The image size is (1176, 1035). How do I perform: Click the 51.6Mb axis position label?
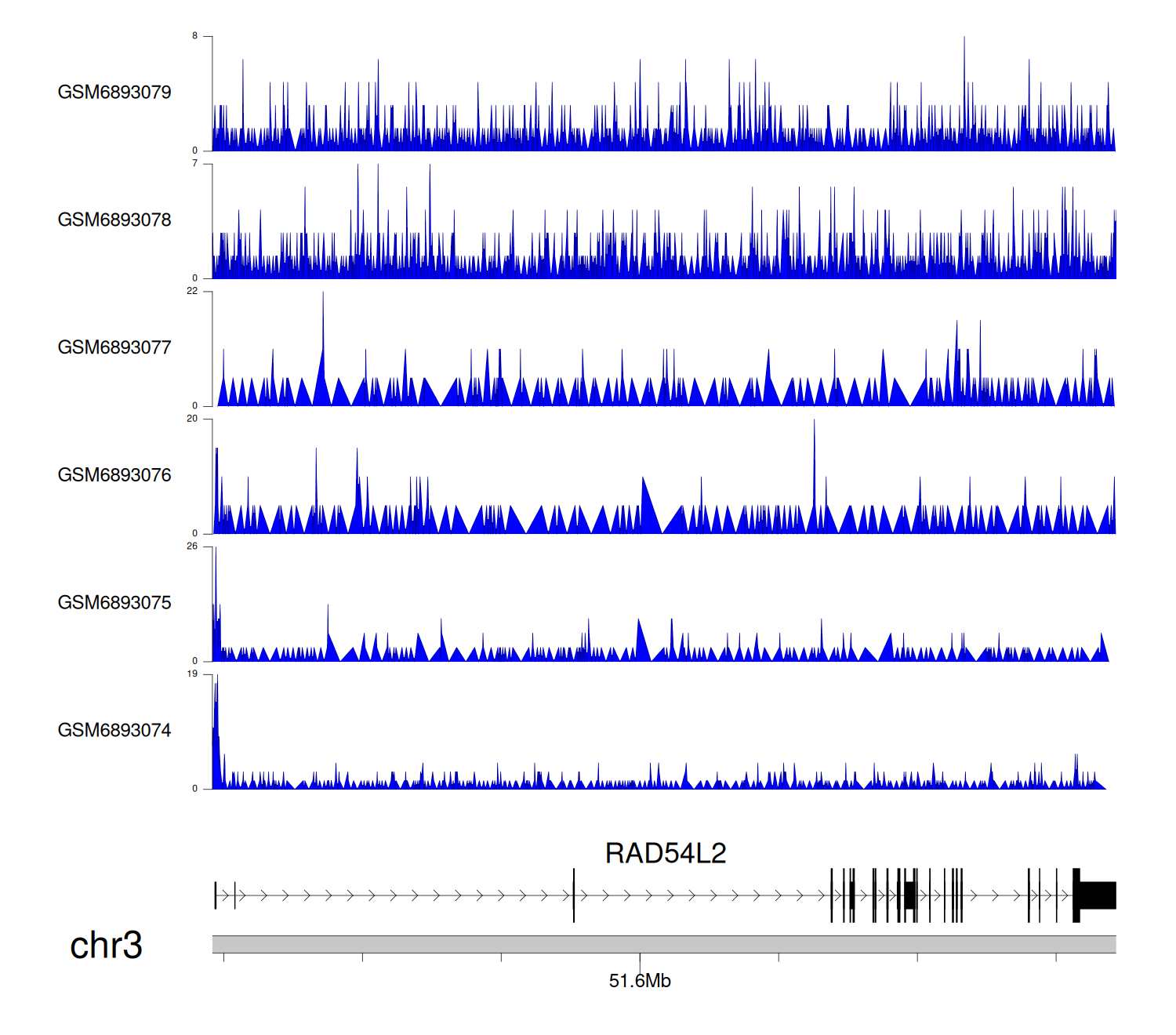[x=640, y=981]
